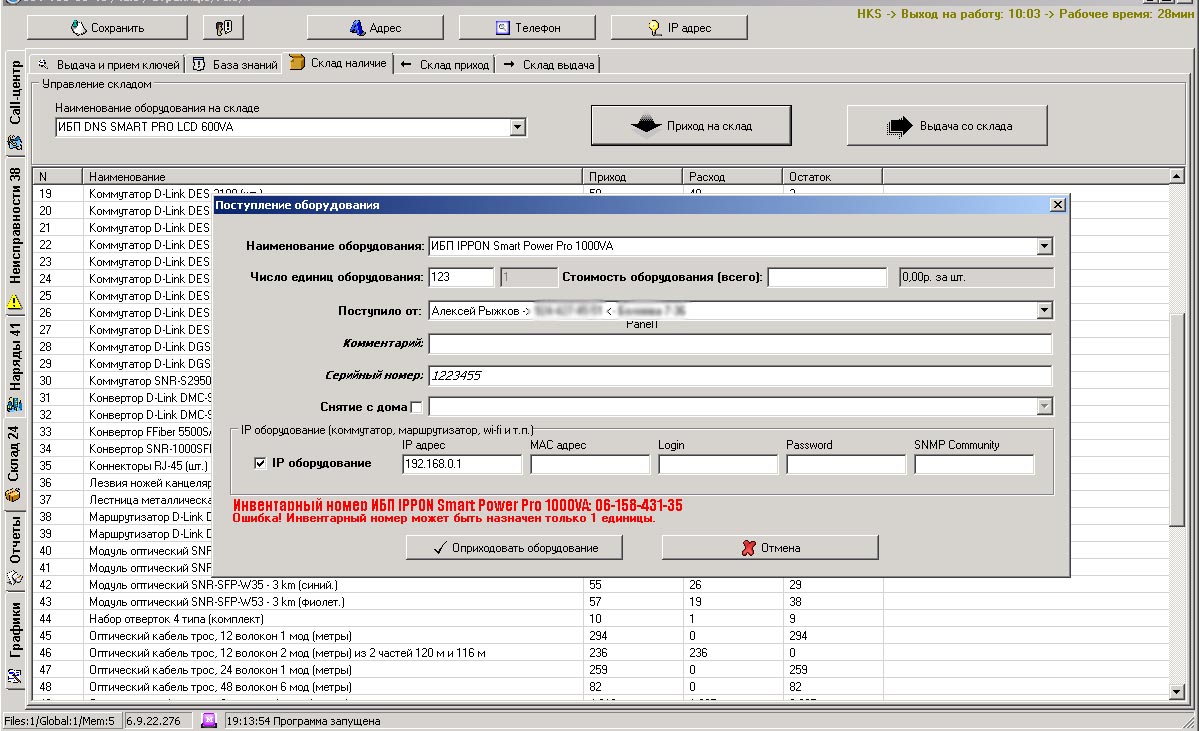The image size is (1199, 731).
Task: Click the Число единиц оборудования field
Action: pyautogui.click(x=461, y=277)
